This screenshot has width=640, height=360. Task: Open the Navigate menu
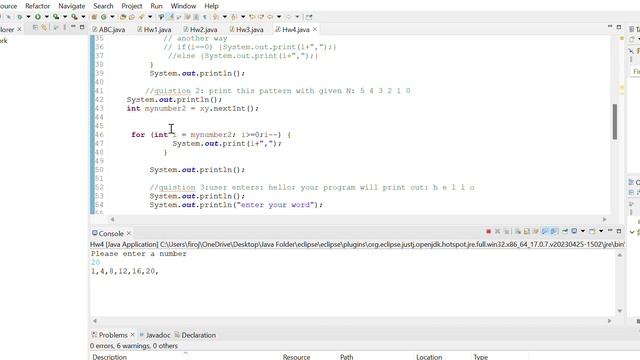pyautogui.click(x=72, y=6)
